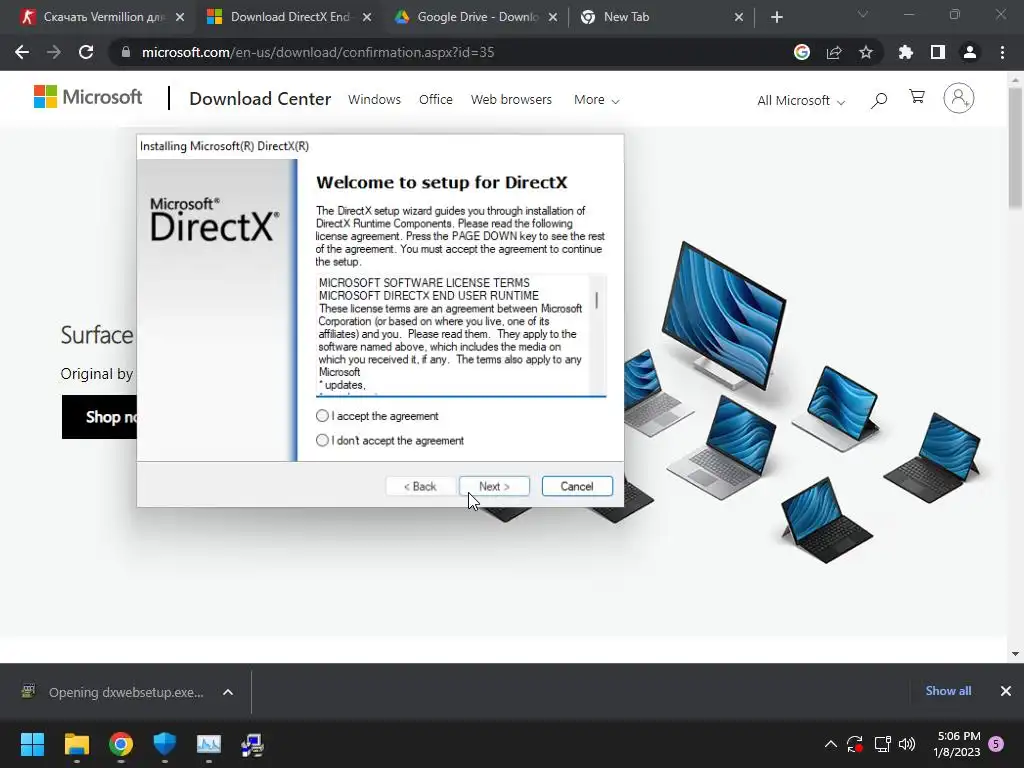Select 'I accept the agreement' radio button
1024x768 pixels.
(322, 416)
